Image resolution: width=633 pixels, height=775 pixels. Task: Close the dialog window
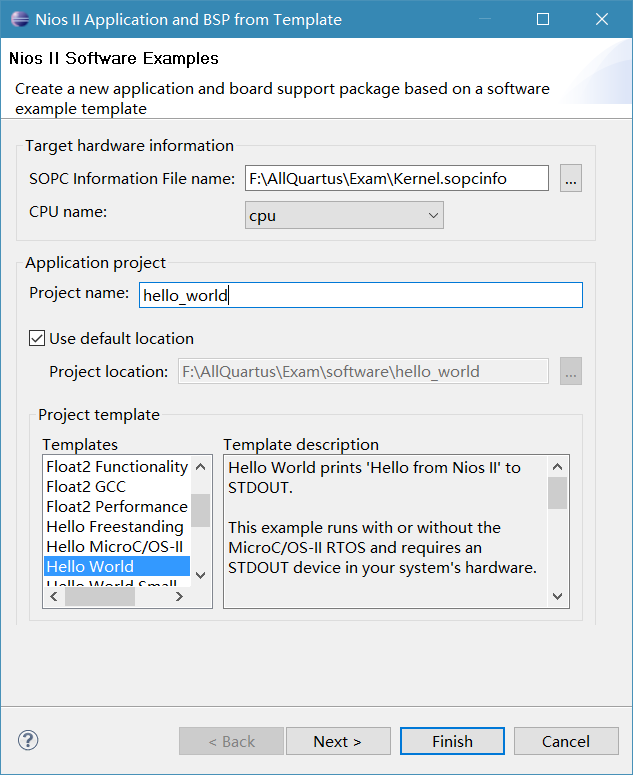(602, 19)
